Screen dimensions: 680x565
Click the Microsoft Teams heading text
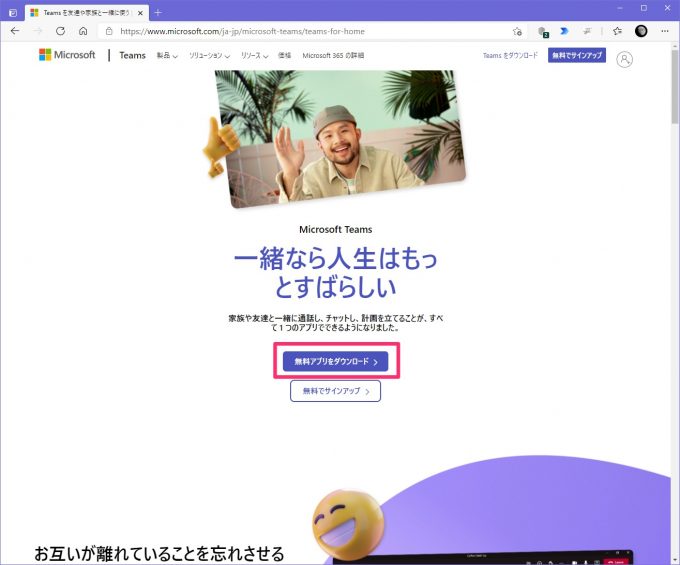336,229
